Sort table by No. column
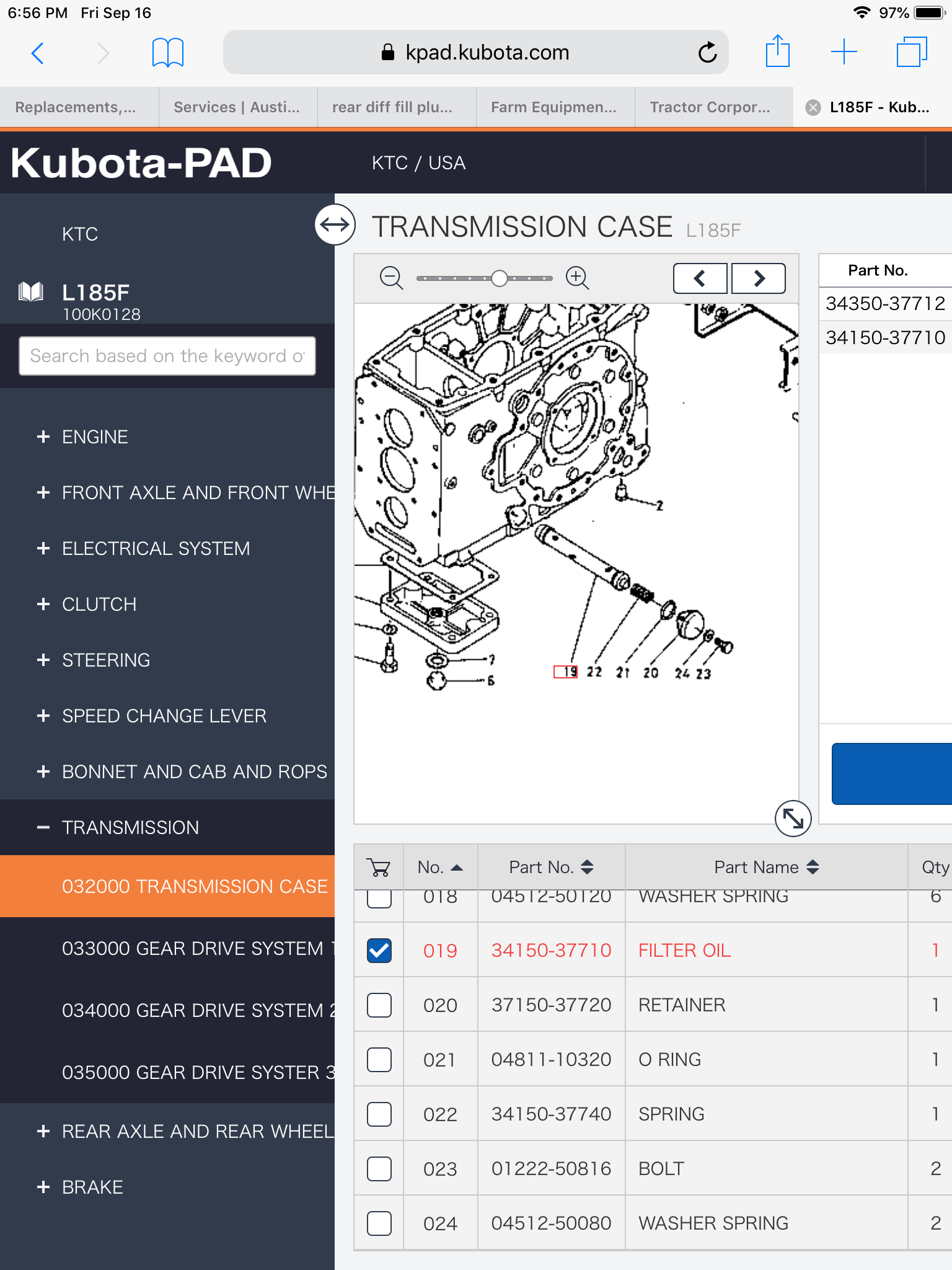This screenshot has width=952, height=1270. tap(440, 867)
